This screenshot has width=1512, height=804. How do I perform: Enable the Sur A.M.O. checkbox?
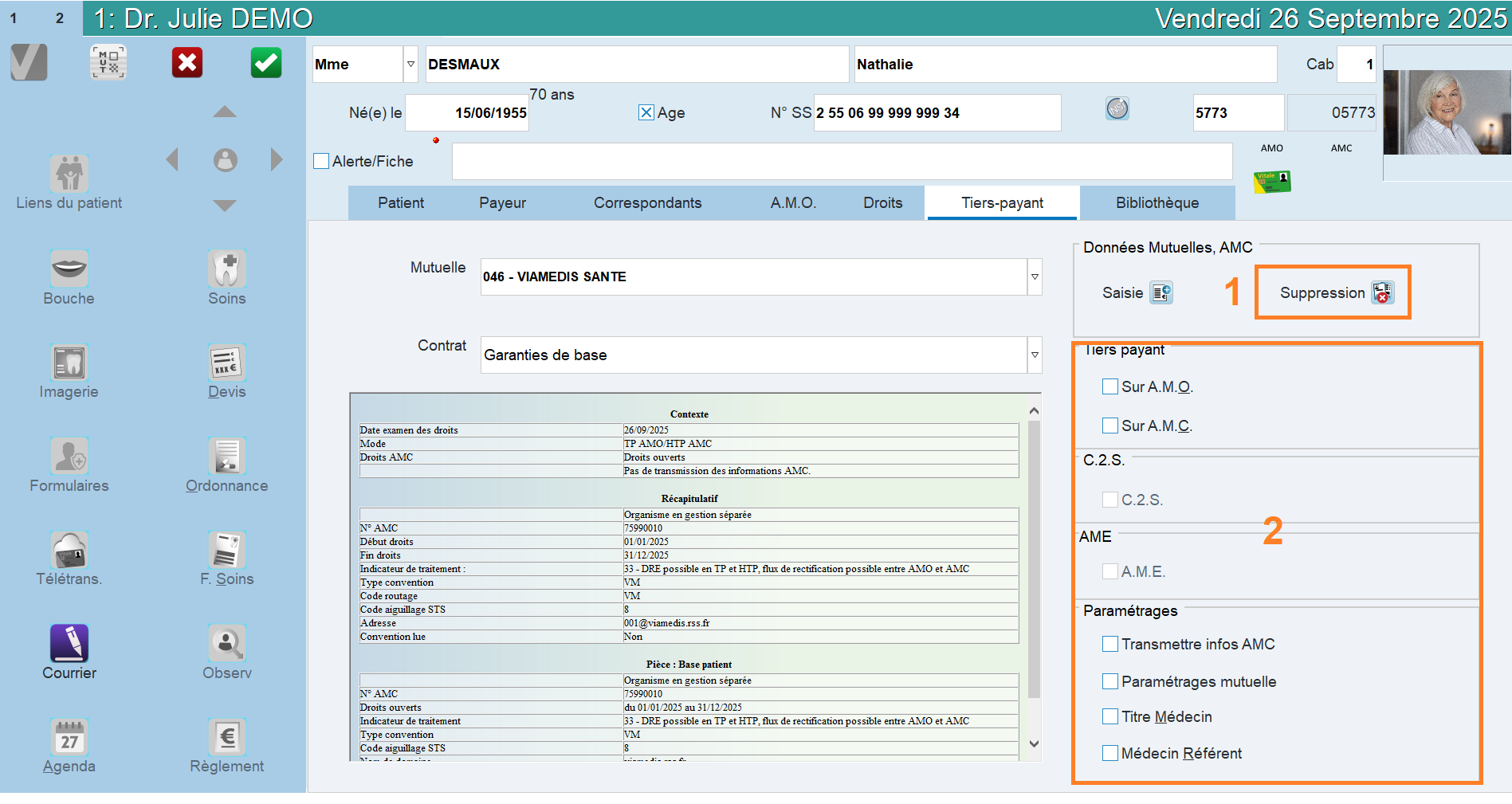click(1109, 387)
